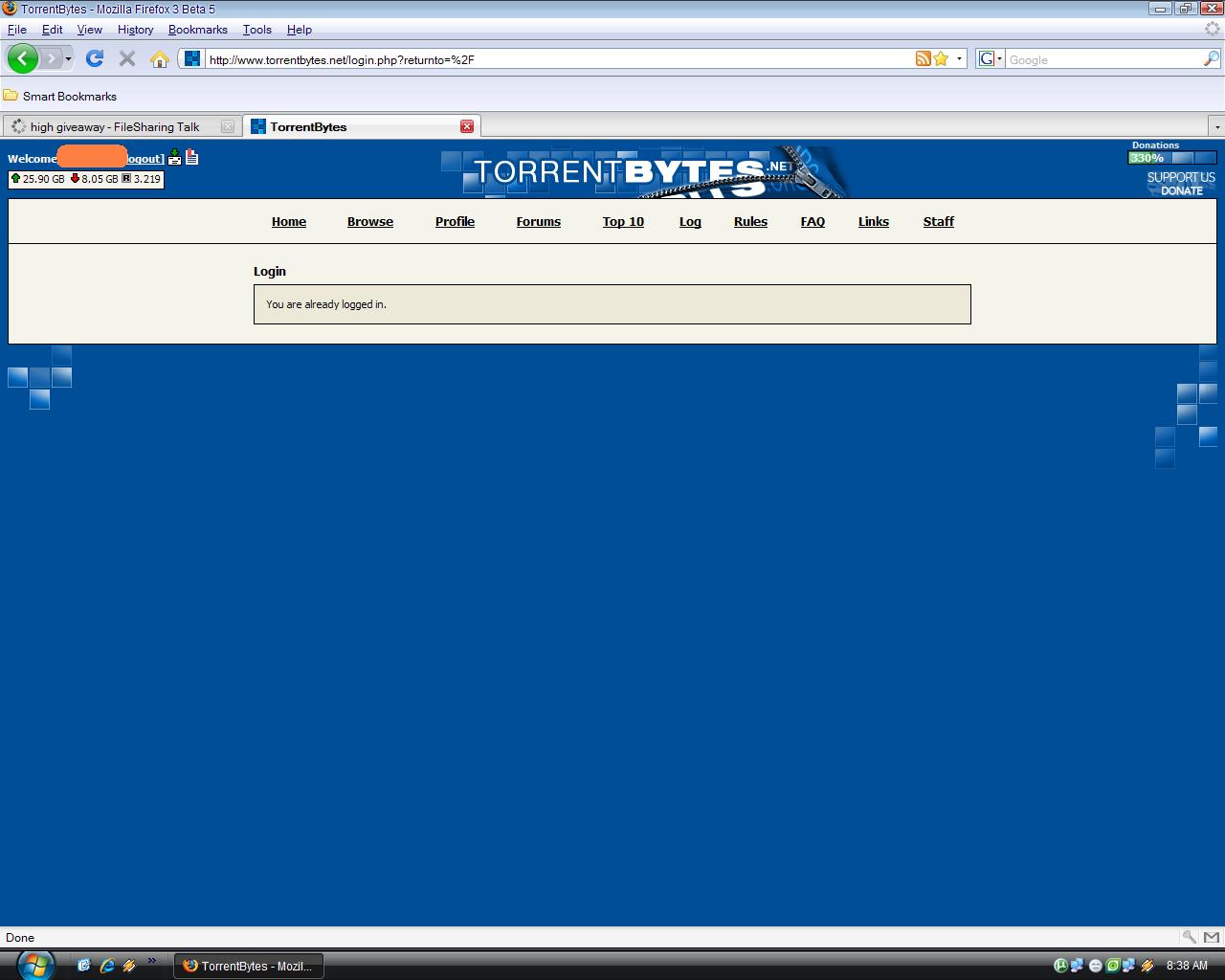Open the Log navigation link
This screenshot has height=980, width=1225.
690,221
